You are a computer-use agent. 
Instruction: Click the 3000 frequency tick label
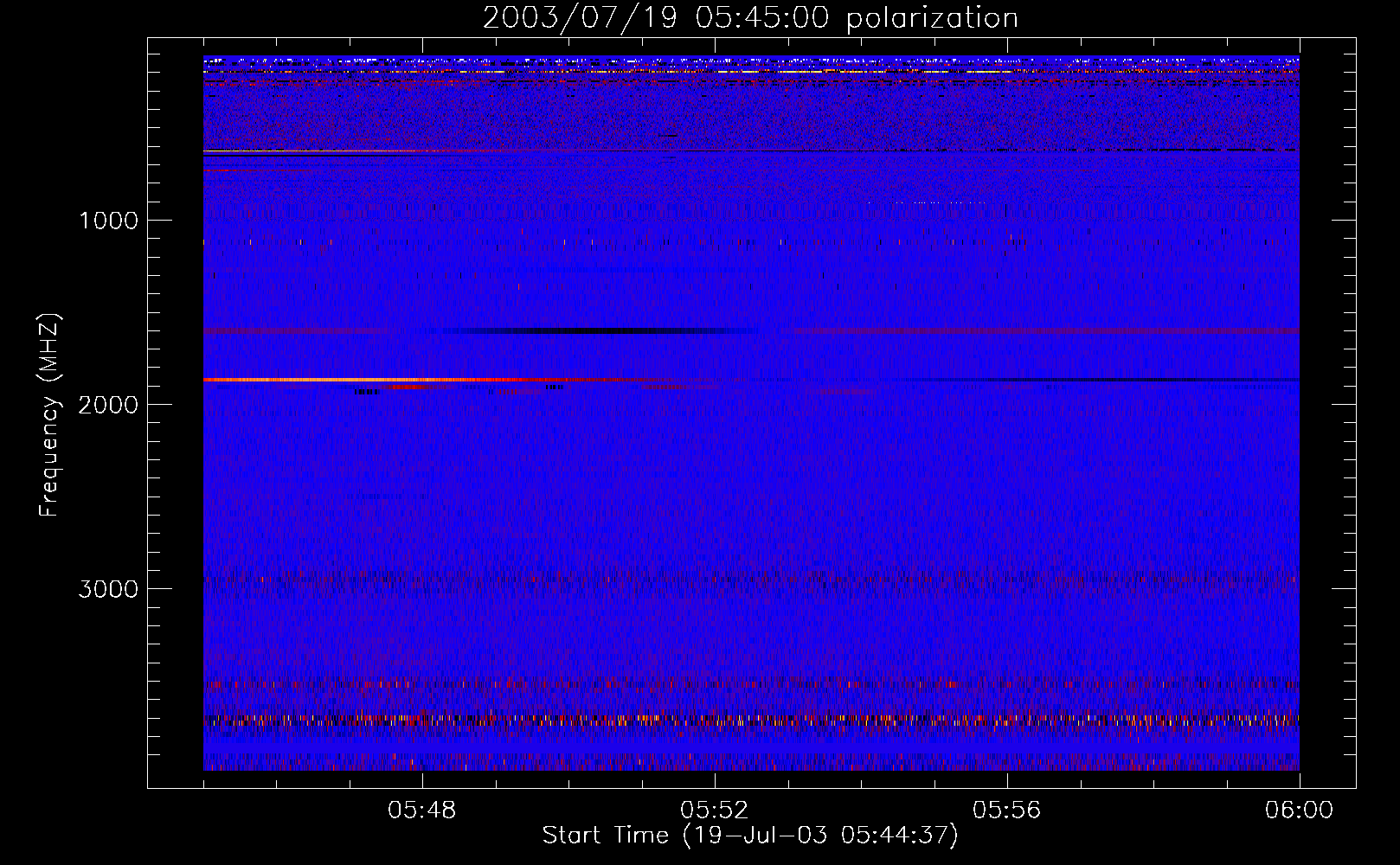coord(108,589)
